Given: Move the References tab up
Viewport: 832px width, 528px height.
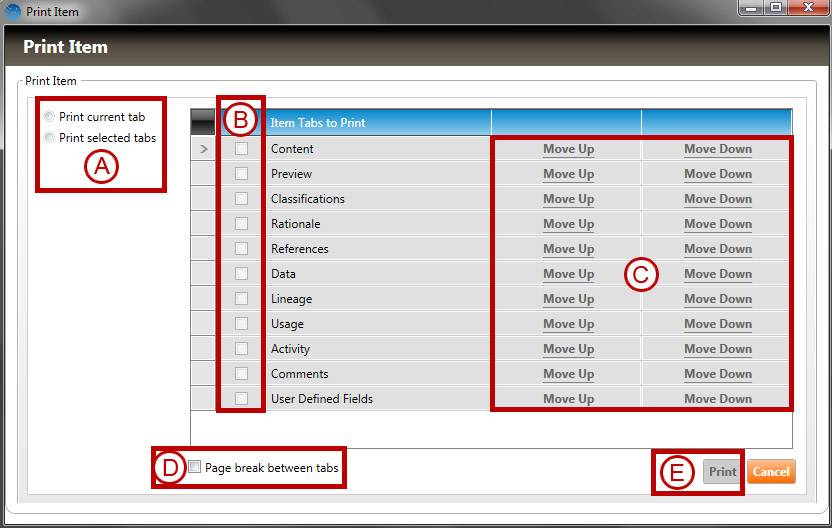Looking at the screenshot, I should [568, 249].
